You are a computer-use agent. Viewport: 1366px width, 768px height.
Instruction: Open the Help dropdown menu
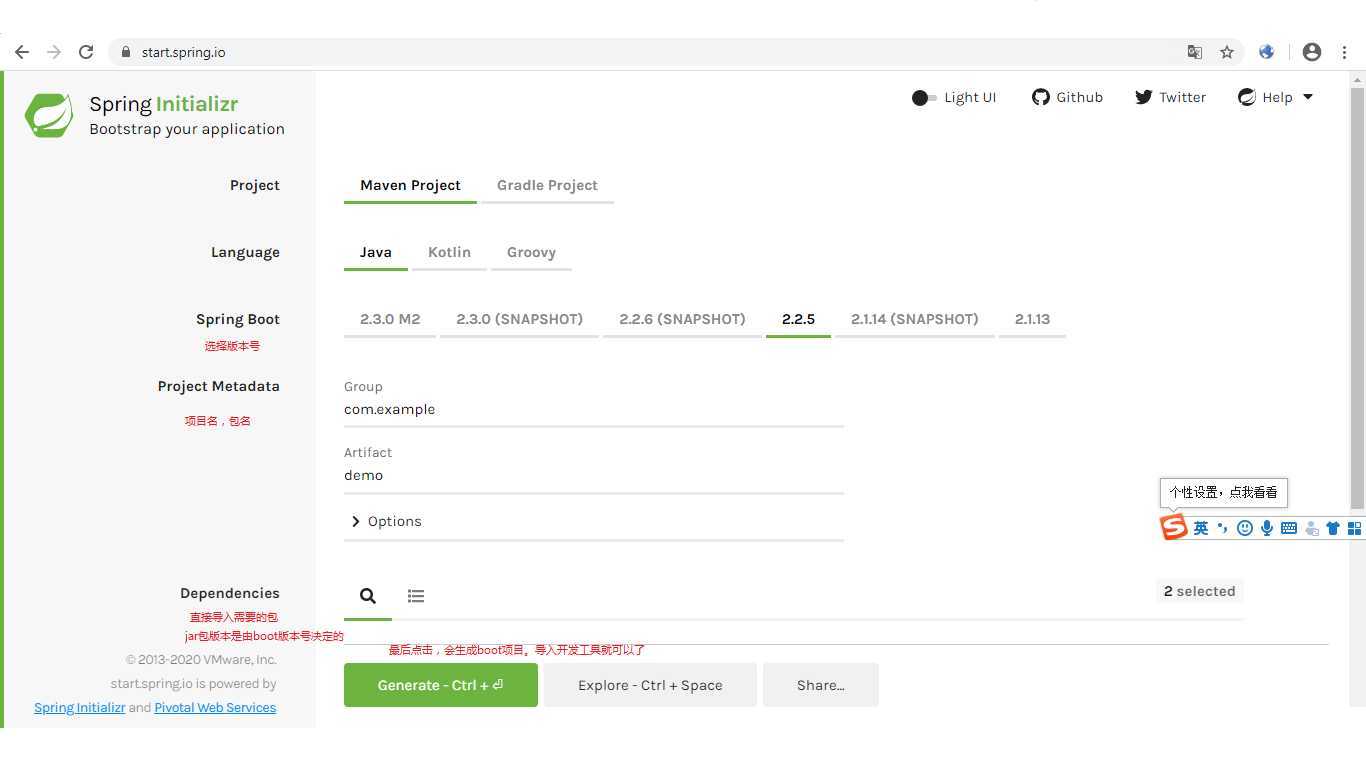[1275, 97]
